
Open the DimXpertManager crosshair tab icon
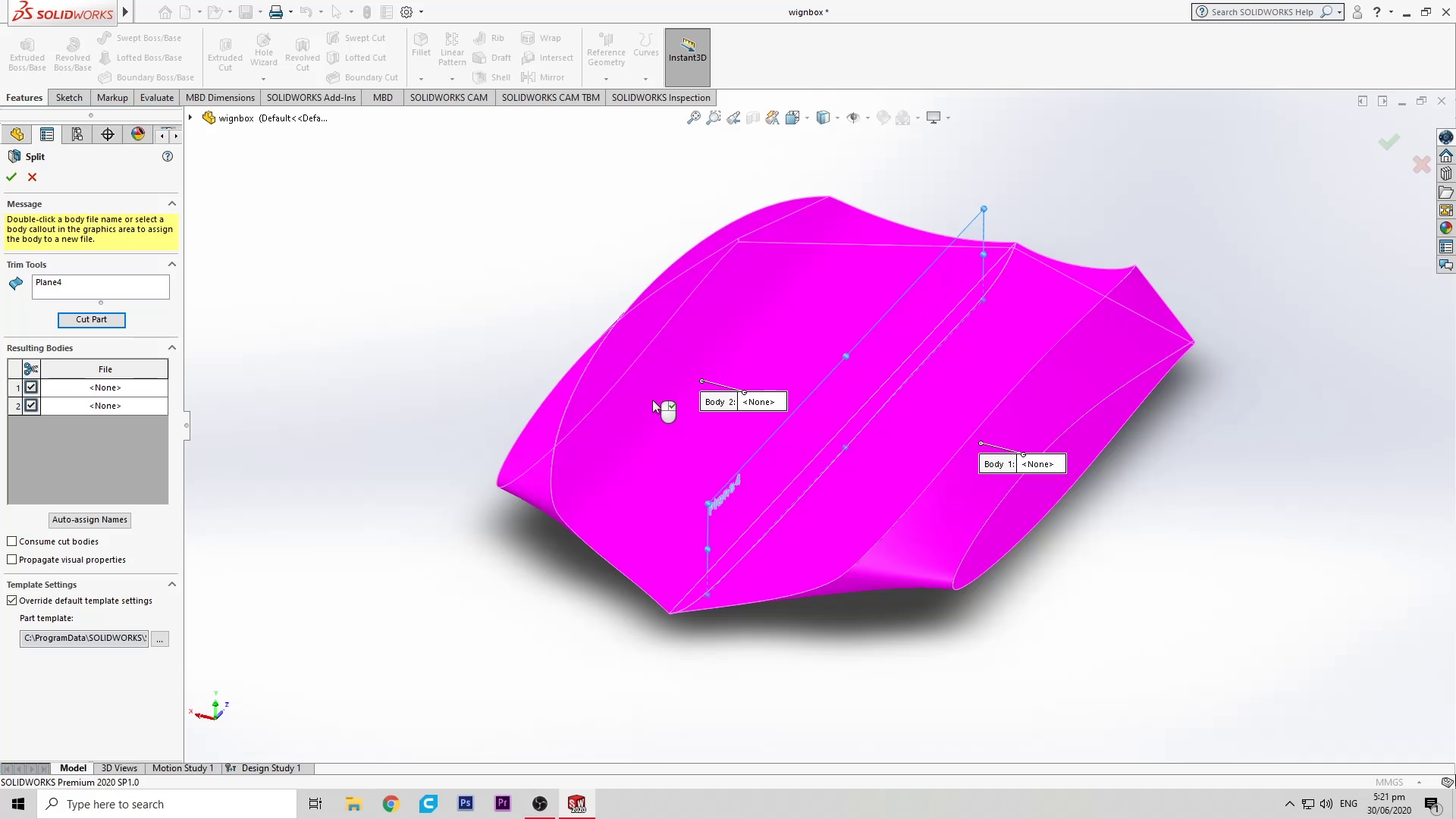pos(108,134)
